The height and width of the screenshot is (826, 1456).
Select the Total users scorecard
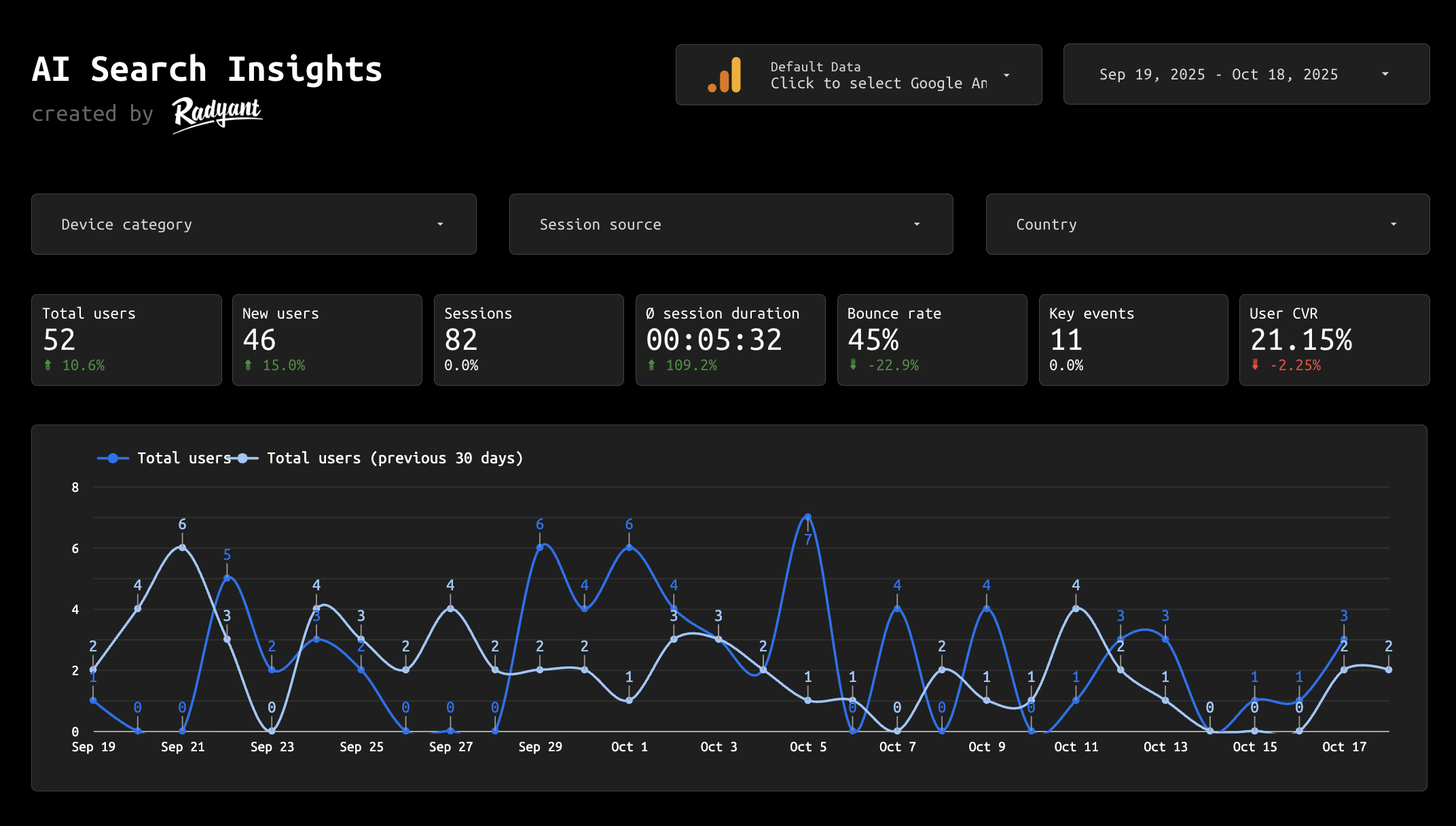126,340
